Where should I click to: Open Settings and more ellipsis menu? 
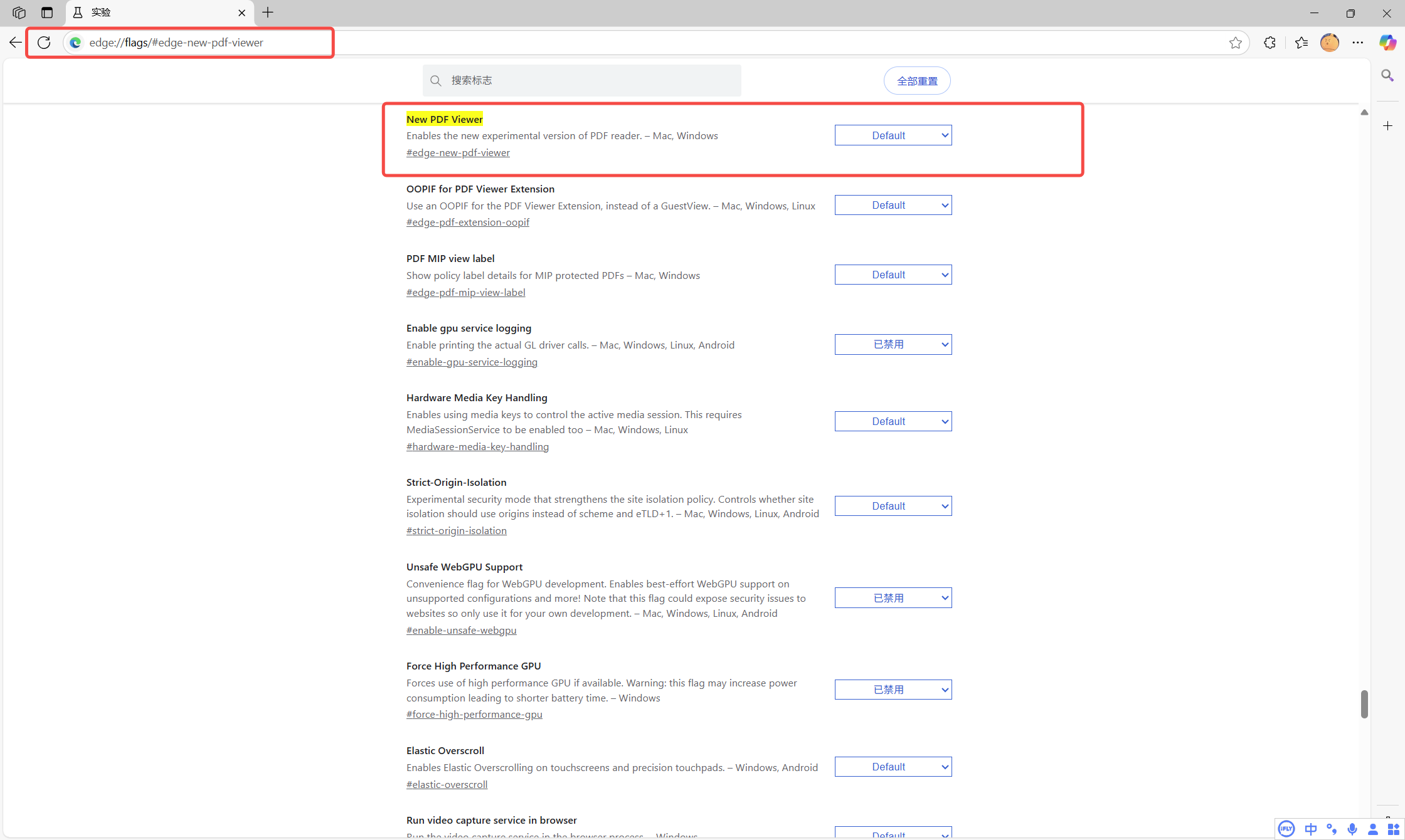click(1358, 43)
